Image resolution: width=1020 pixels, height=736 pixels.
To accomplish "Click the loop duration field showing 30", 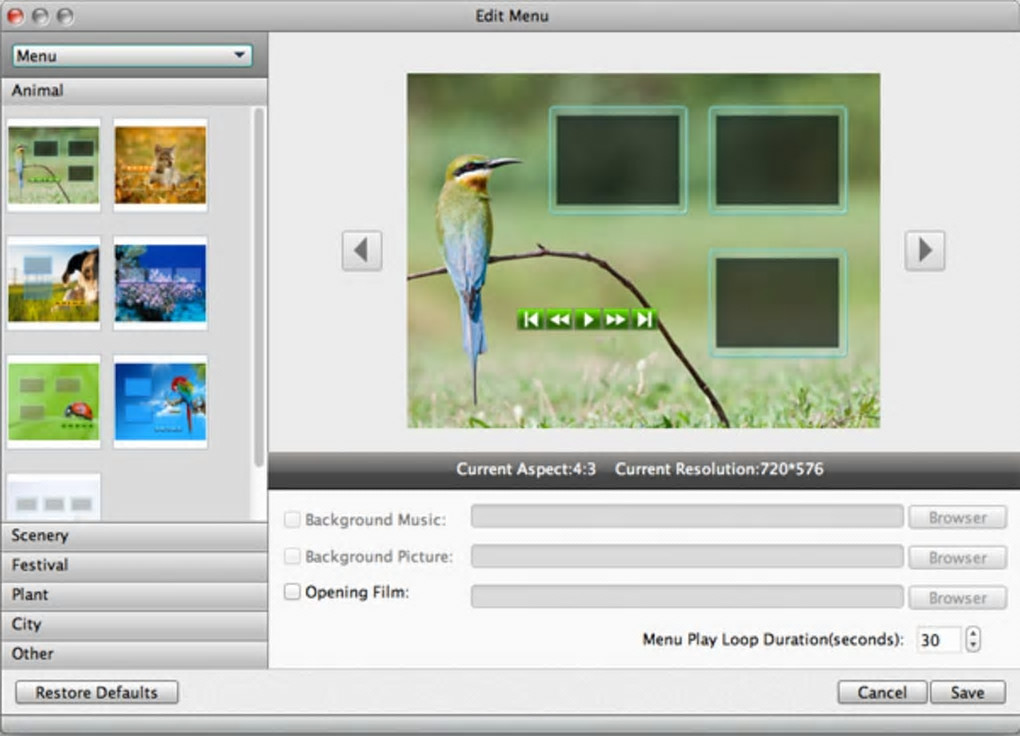I will [x=938, y=640].
